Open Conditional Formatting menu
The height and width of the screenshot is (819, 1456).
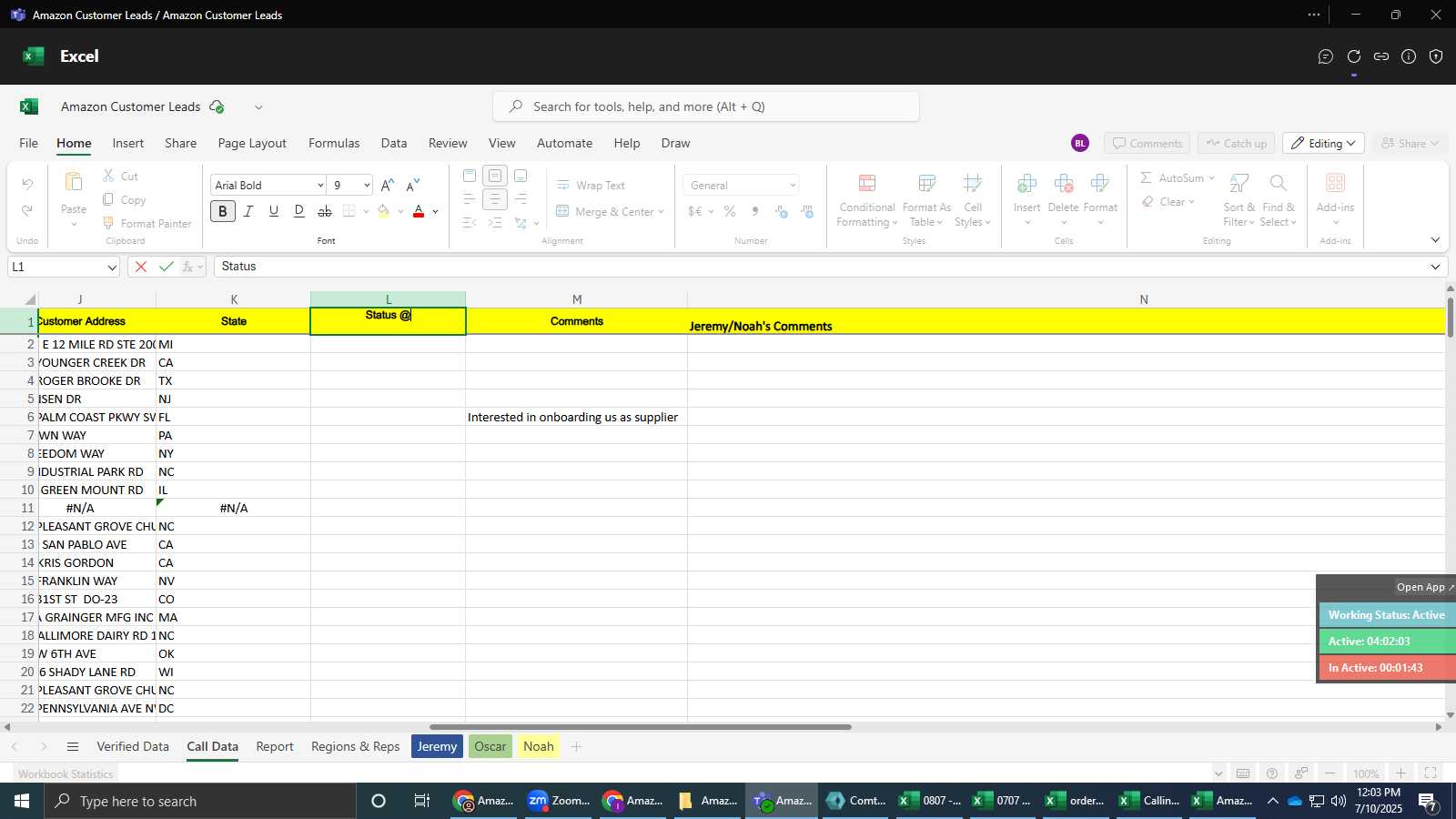click(867, 200)
